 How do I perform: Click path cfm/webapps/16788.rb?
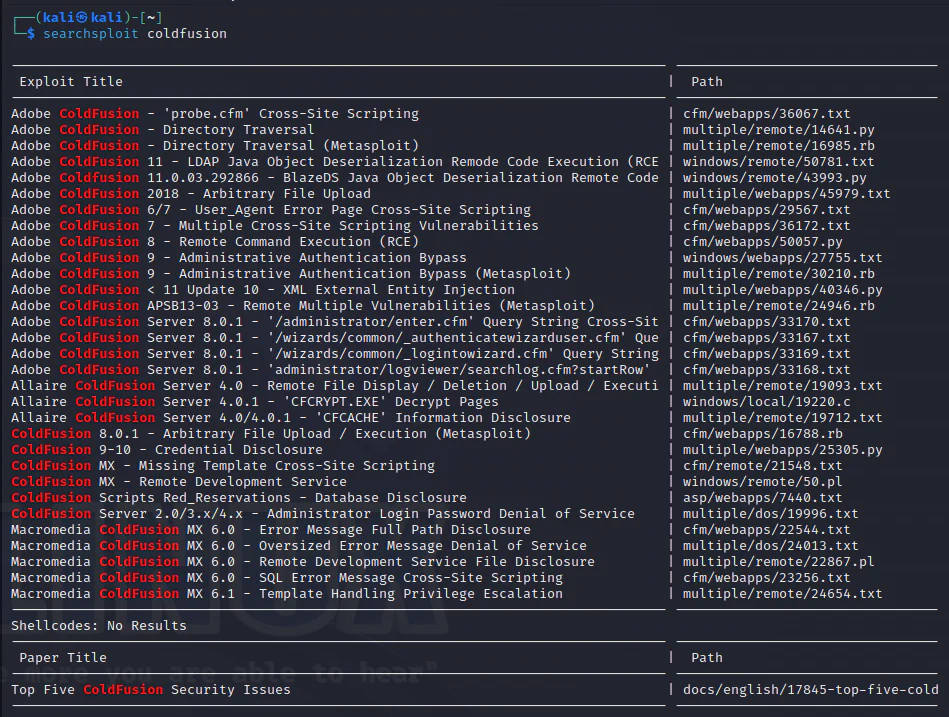point(763,434)
